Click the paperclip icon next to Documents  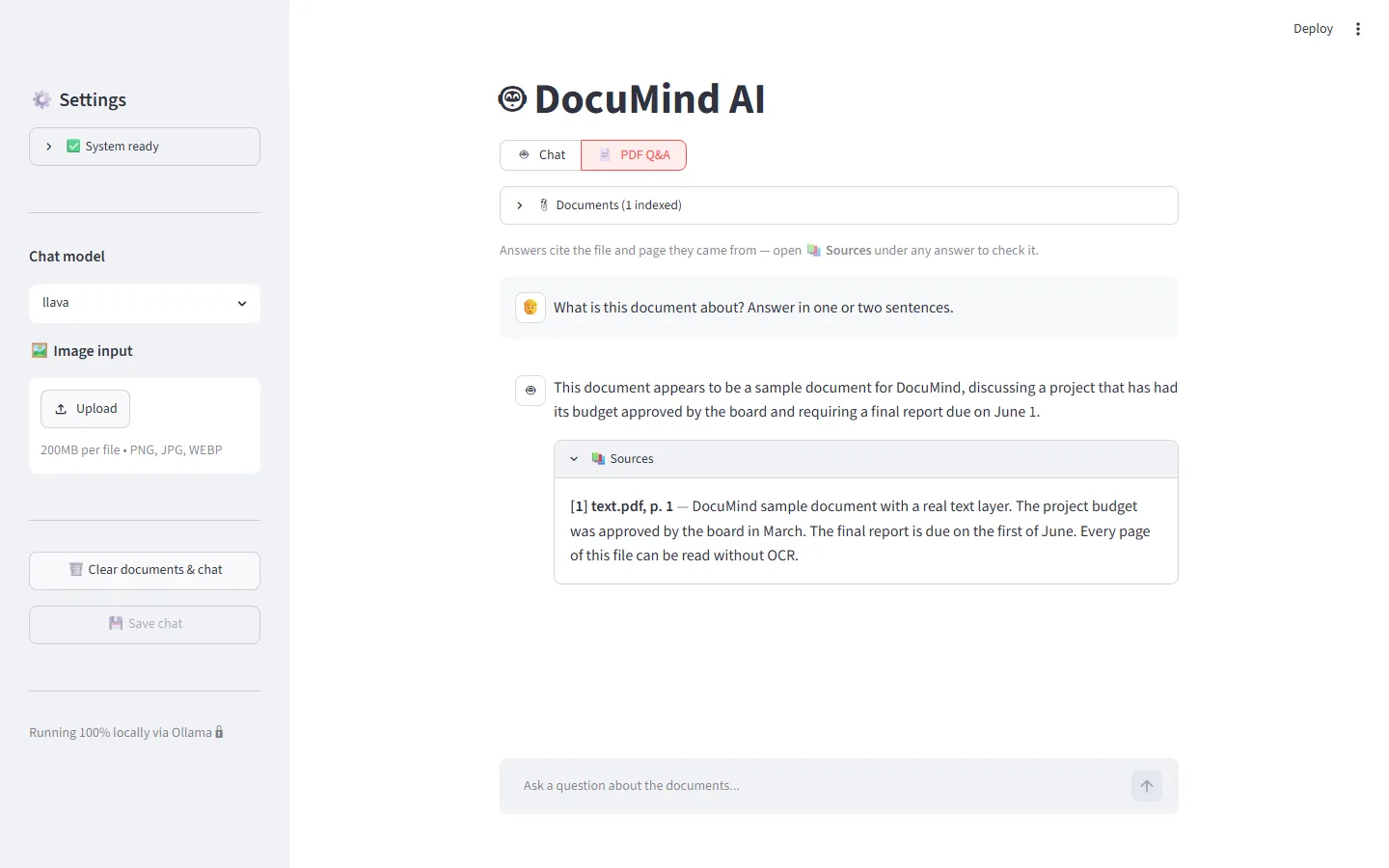click(x=544, y=205)
